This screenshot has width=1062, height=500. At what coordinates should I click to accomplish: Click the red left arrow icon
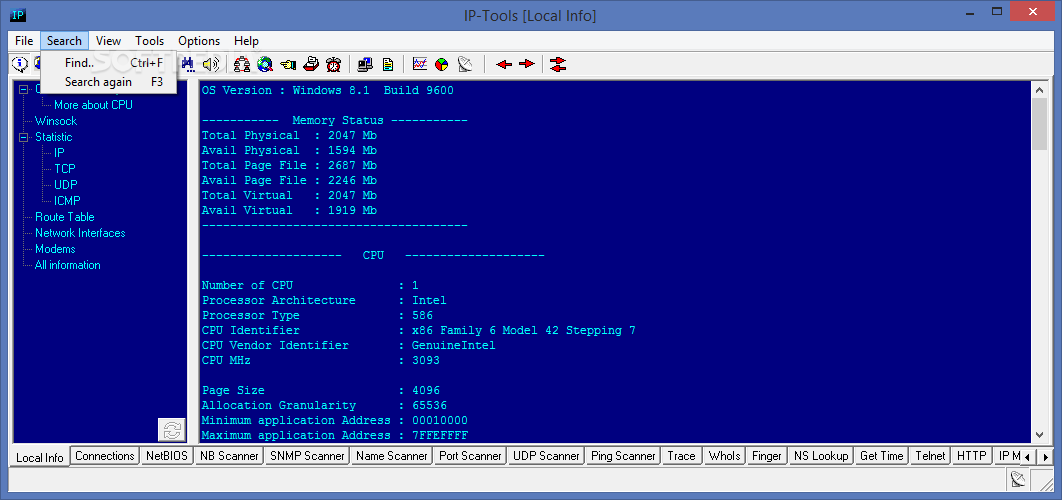coord(504,64)
